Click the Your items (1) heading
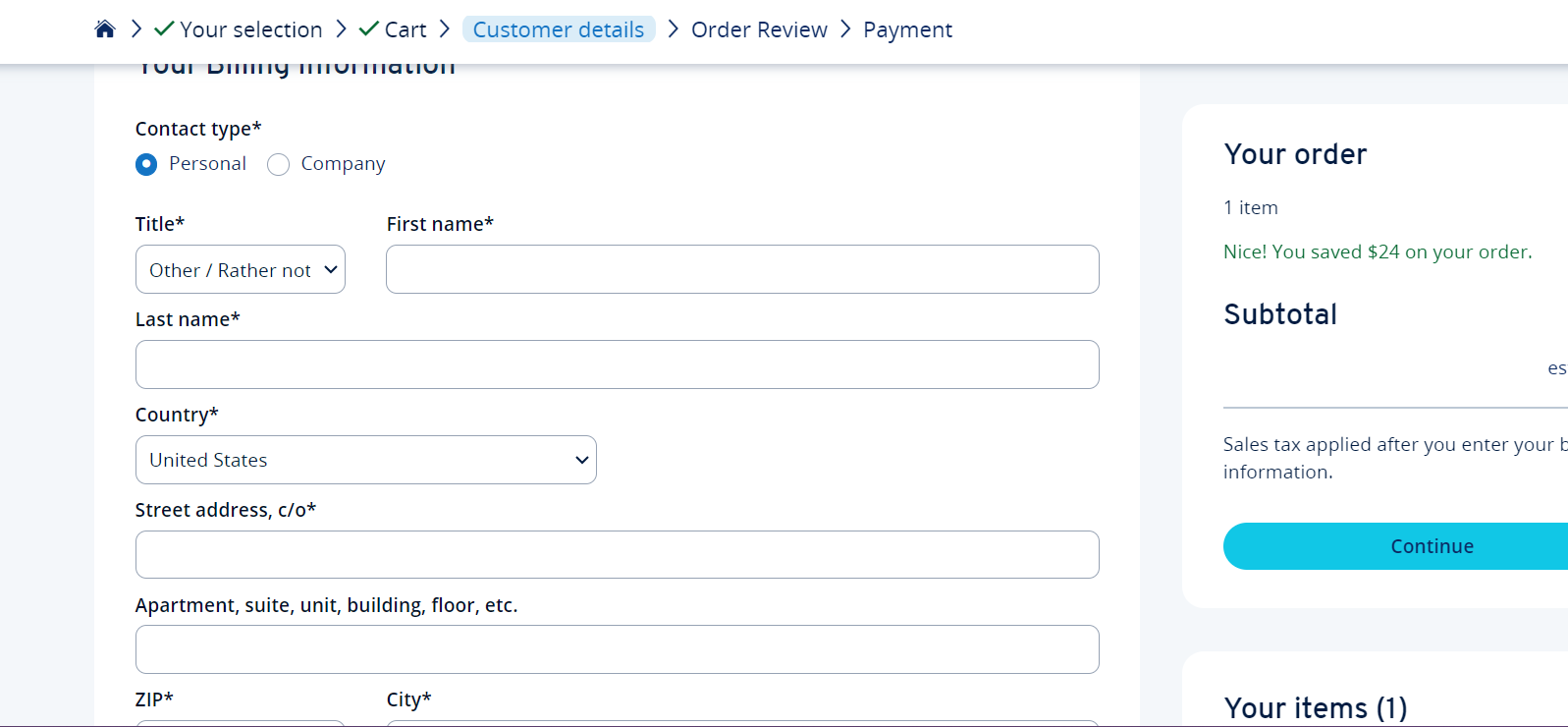 [1316, 707]
